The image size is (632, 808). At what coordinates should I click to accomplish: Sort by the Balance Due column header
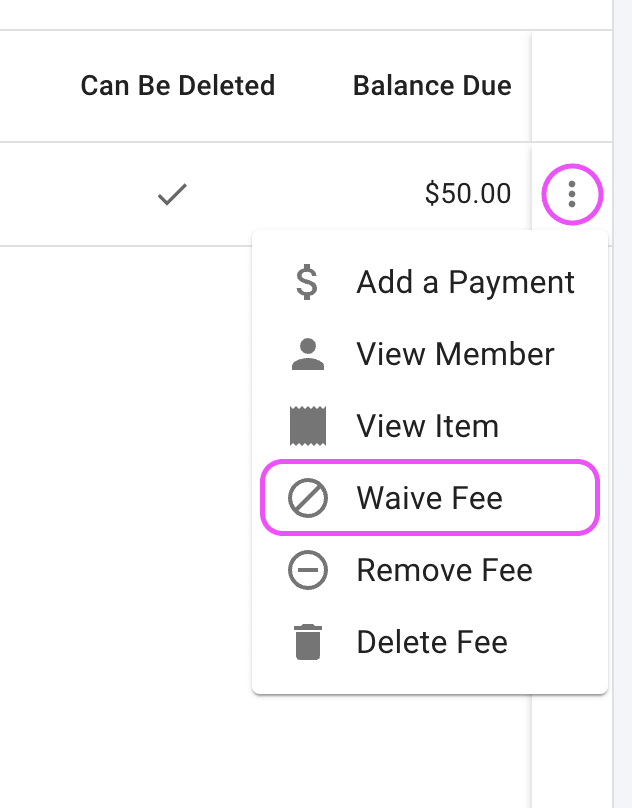[432, 86]
